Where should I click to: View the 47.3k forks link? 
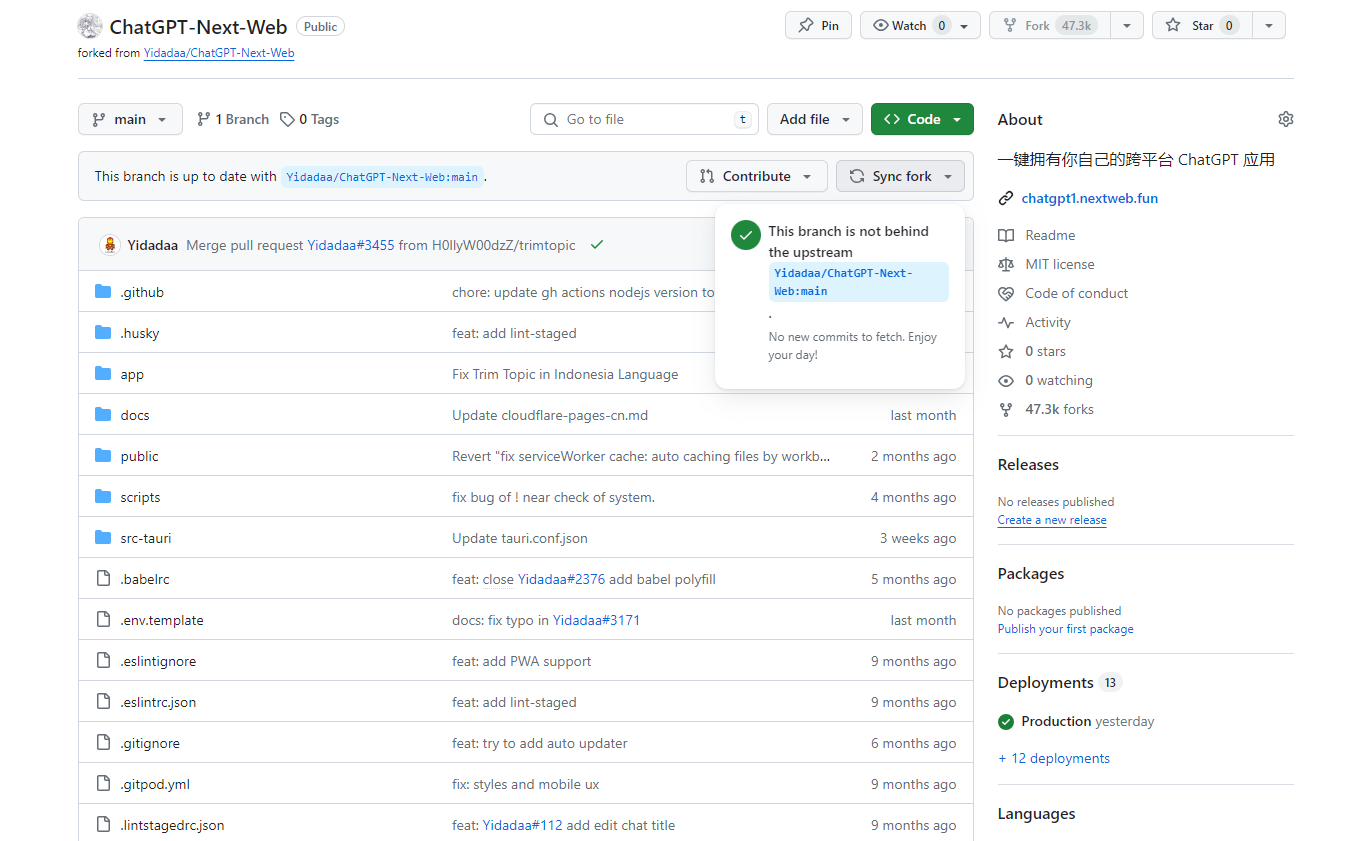click(x=1060, y=409)
